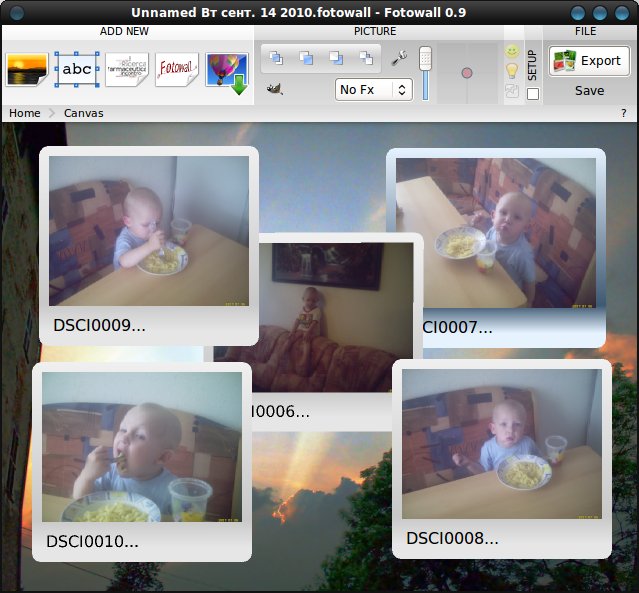Click the Export button
This screenshot has width=639, height=593.
(x=589, y=61)
